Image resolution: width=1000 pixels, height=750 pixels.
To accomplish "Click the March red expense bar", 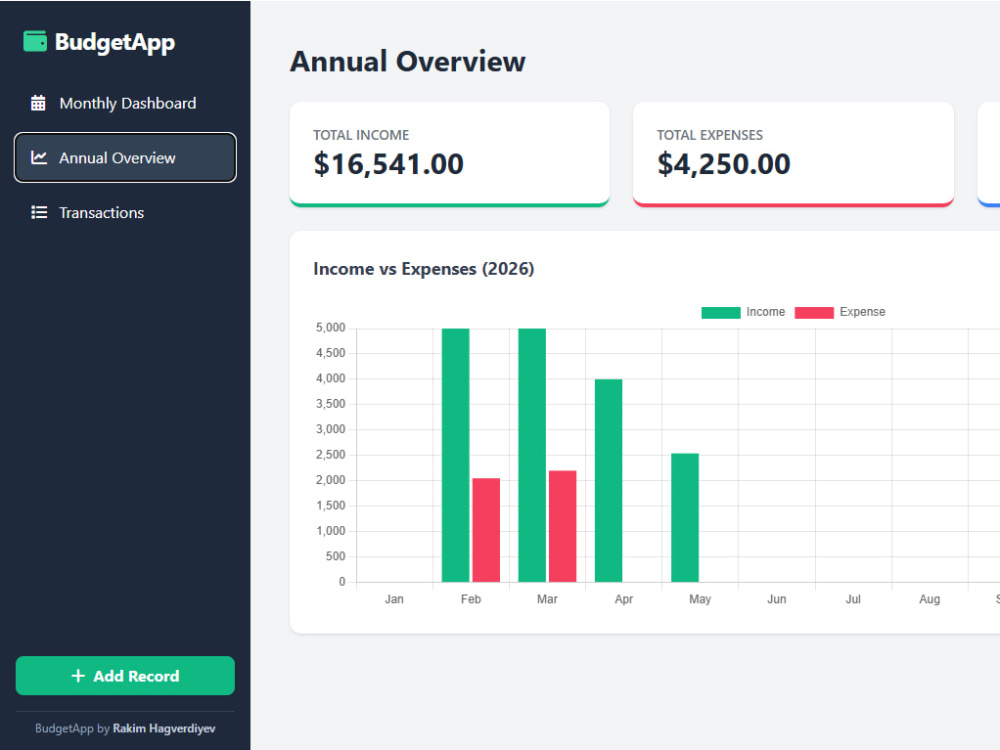I will (562, 526).
